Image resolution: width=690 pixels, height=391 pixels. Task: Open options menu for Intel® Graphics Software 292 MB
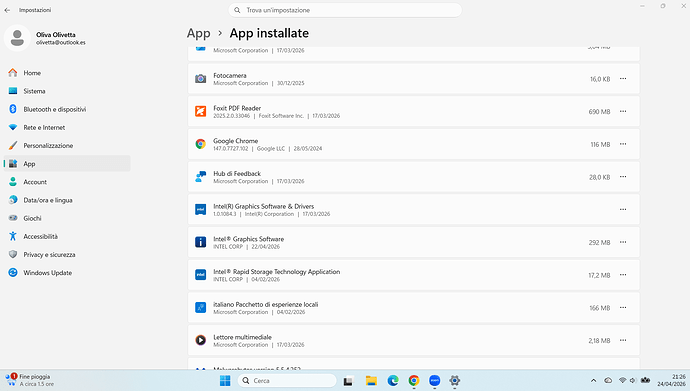pos(623,242)
